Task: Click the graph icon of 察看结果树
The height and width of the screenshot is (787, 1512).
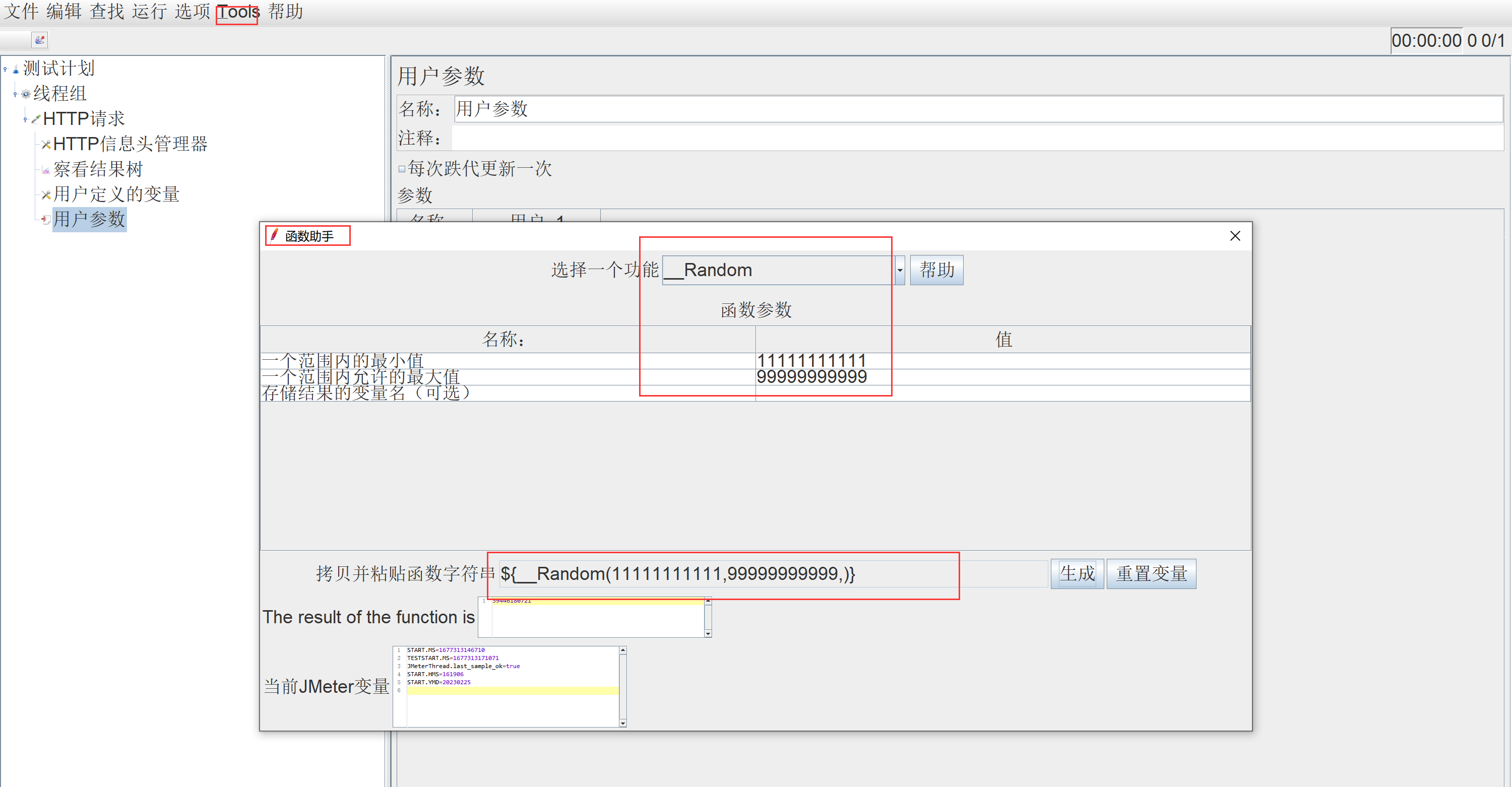Action: [46, 170]
